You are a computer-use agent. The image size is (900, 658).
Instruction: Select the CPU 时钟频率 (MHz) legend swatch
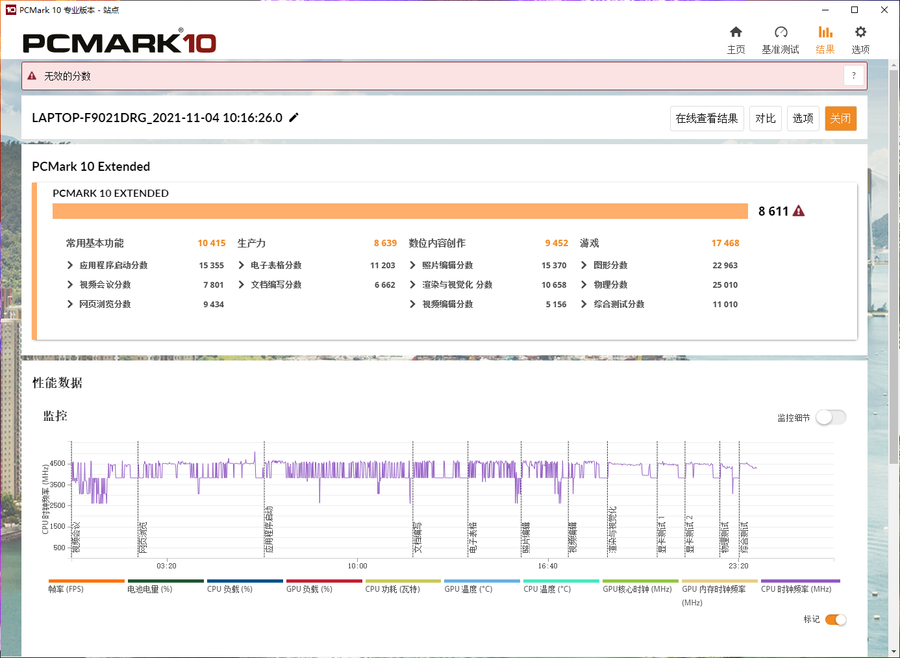click(800, 581)
